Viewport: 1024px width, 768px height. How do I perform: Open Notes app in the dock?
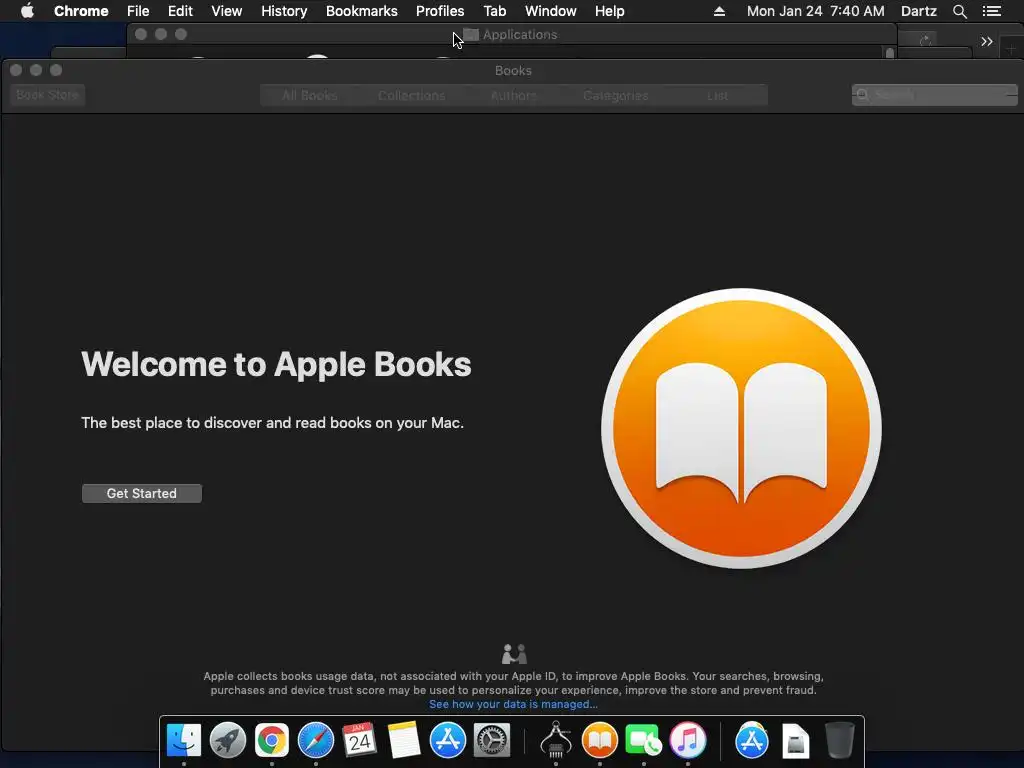(404, 740)
